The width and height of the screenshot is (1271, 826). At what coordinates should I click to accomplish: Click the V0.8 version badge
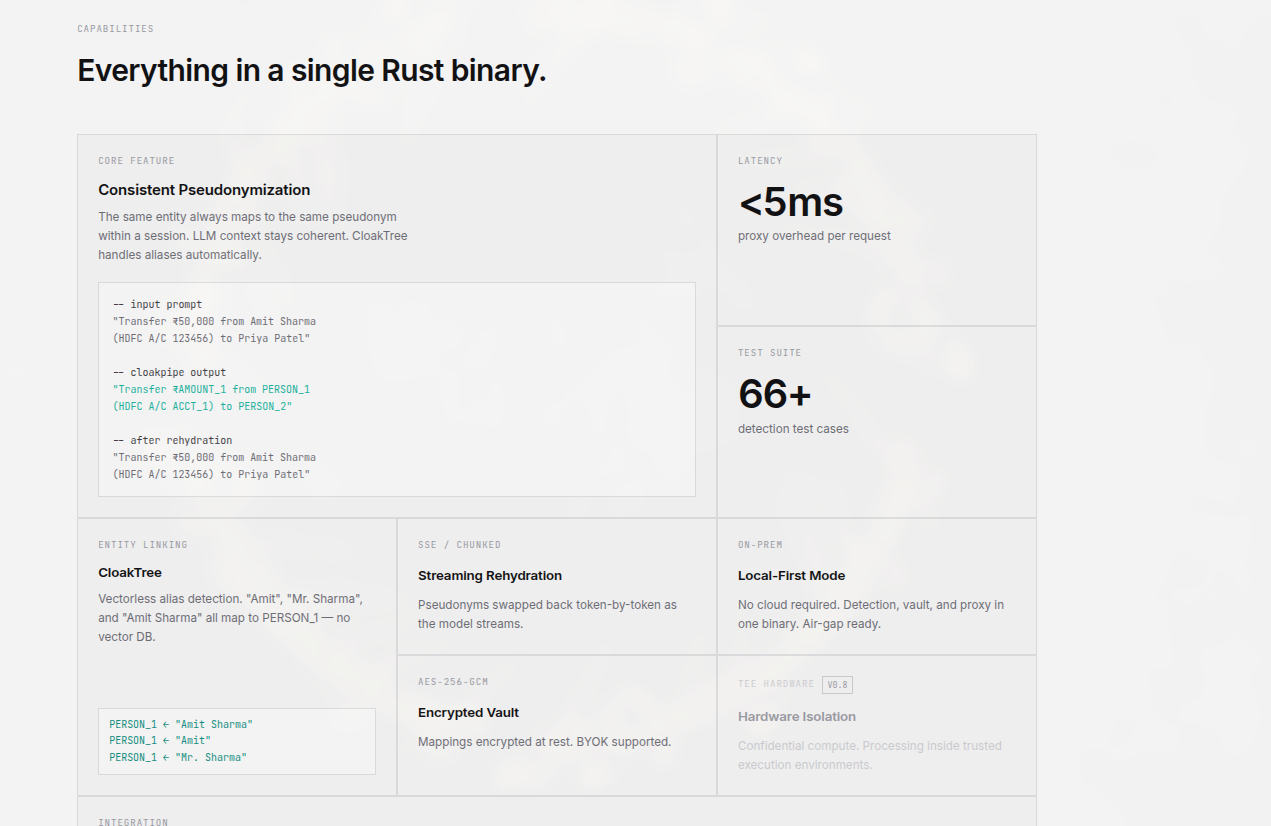pos(837,685)
